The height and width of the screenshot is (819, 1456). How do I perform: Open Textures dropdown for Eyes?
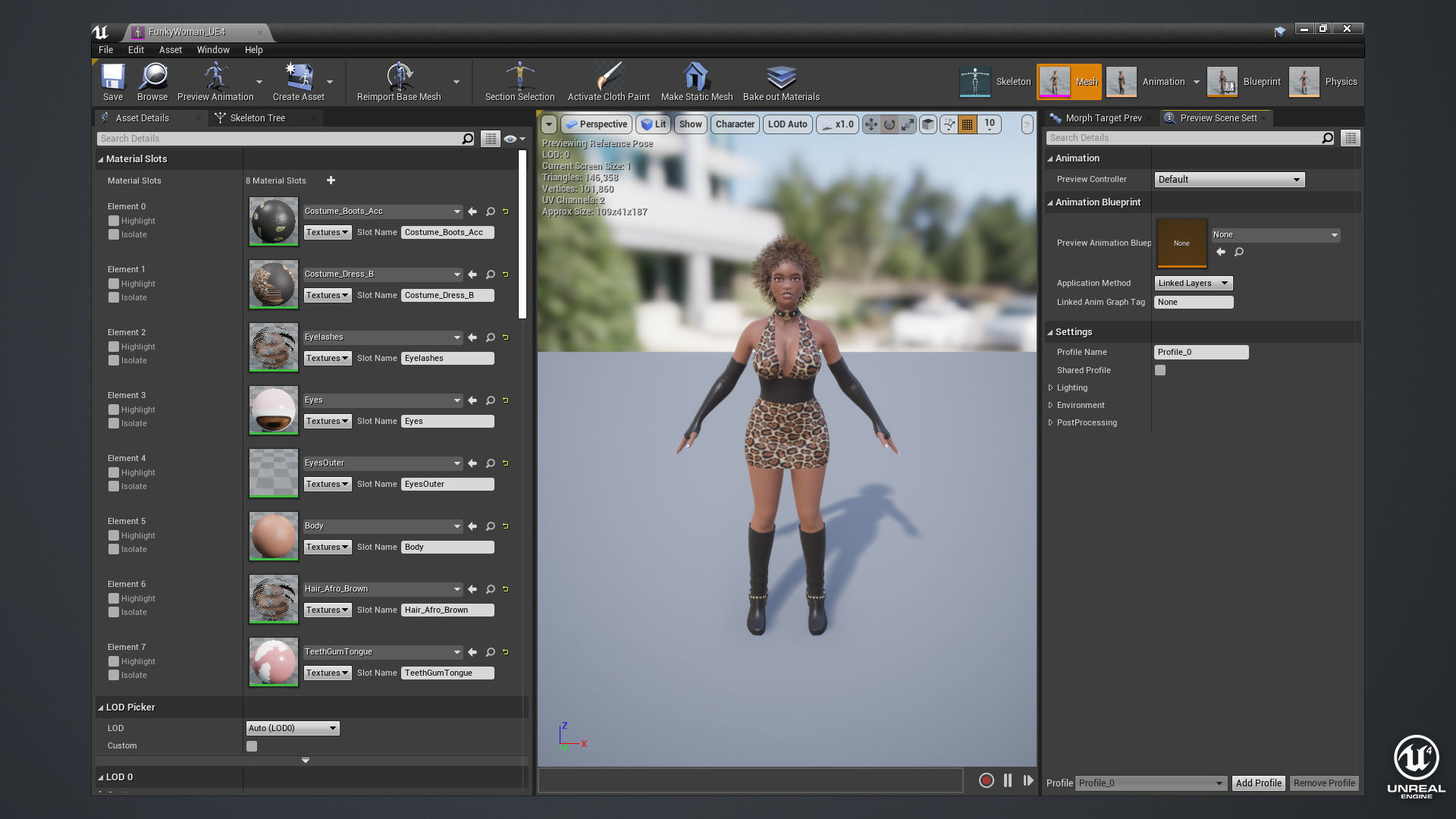click(x=328, y=421)
